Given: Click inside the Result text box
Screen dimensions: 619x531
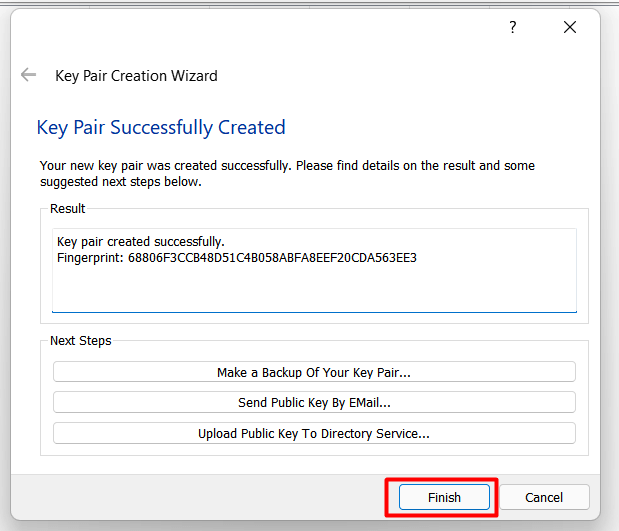Looking at the screenshot, I should coord(314,270).
